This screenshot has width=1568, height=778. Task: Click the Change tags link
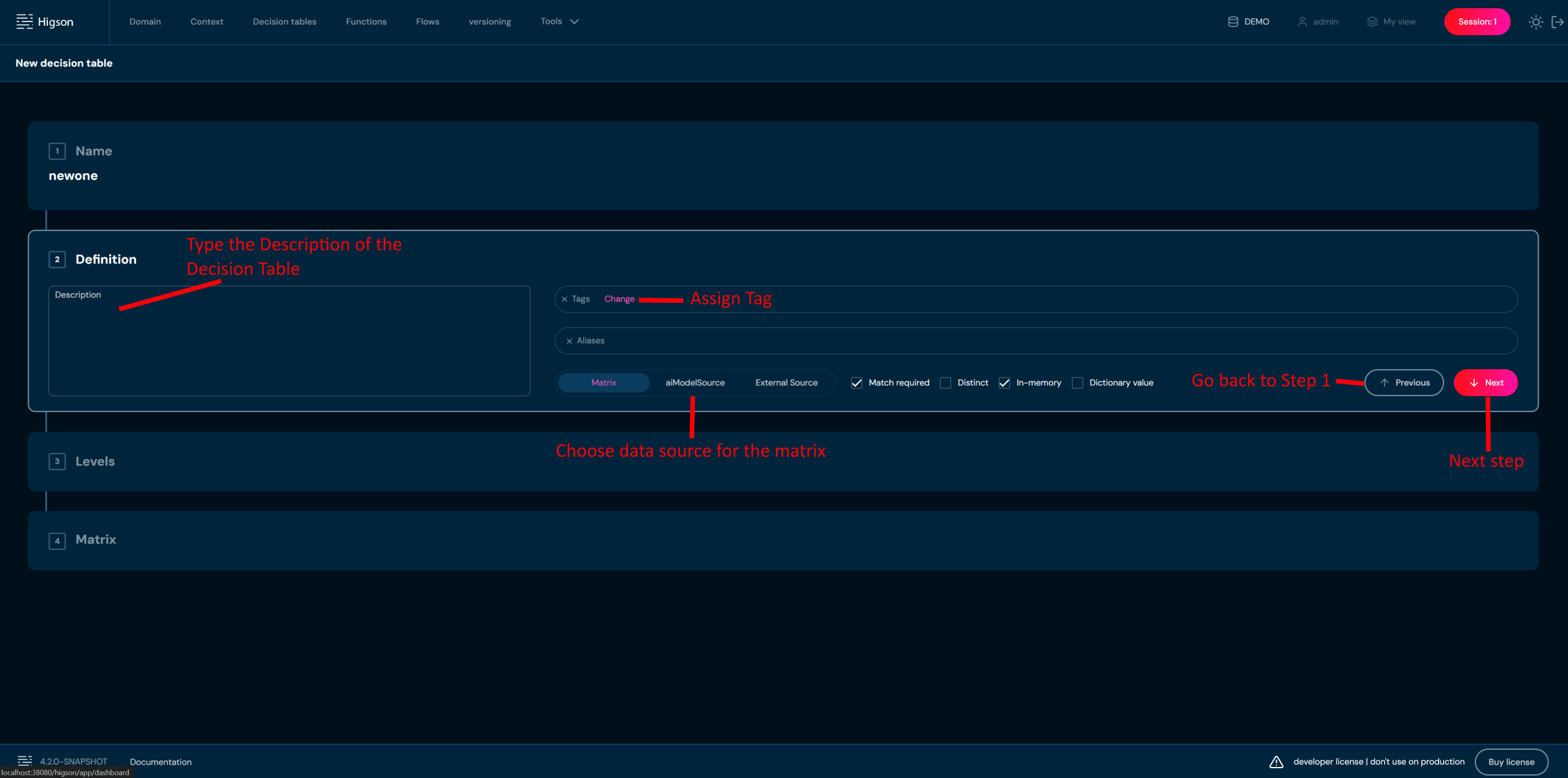point(619,299)
